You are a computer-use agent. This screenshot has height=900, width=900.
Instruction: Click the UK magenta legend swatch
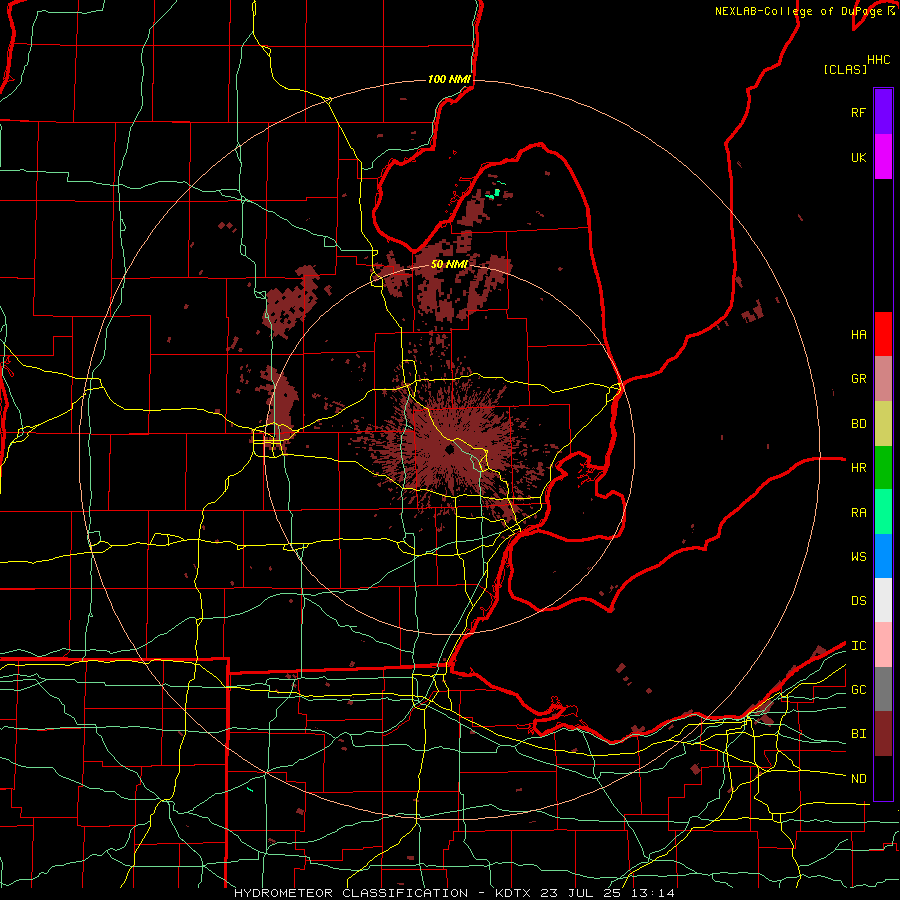pyautogui.click(x=883, y=157)
